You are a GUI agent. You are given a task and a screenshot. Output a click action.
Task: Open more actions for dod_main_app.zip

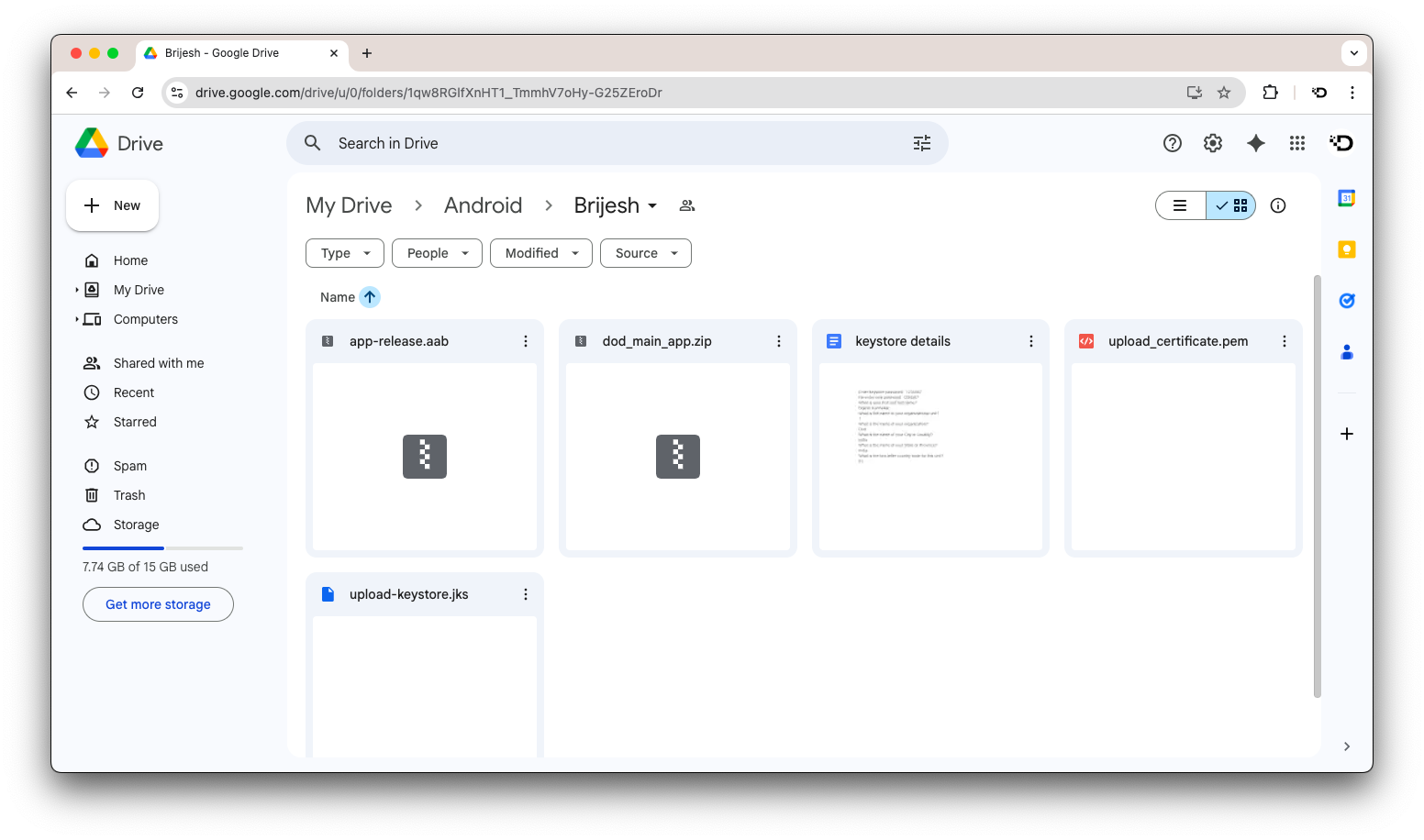click(779, 341)
